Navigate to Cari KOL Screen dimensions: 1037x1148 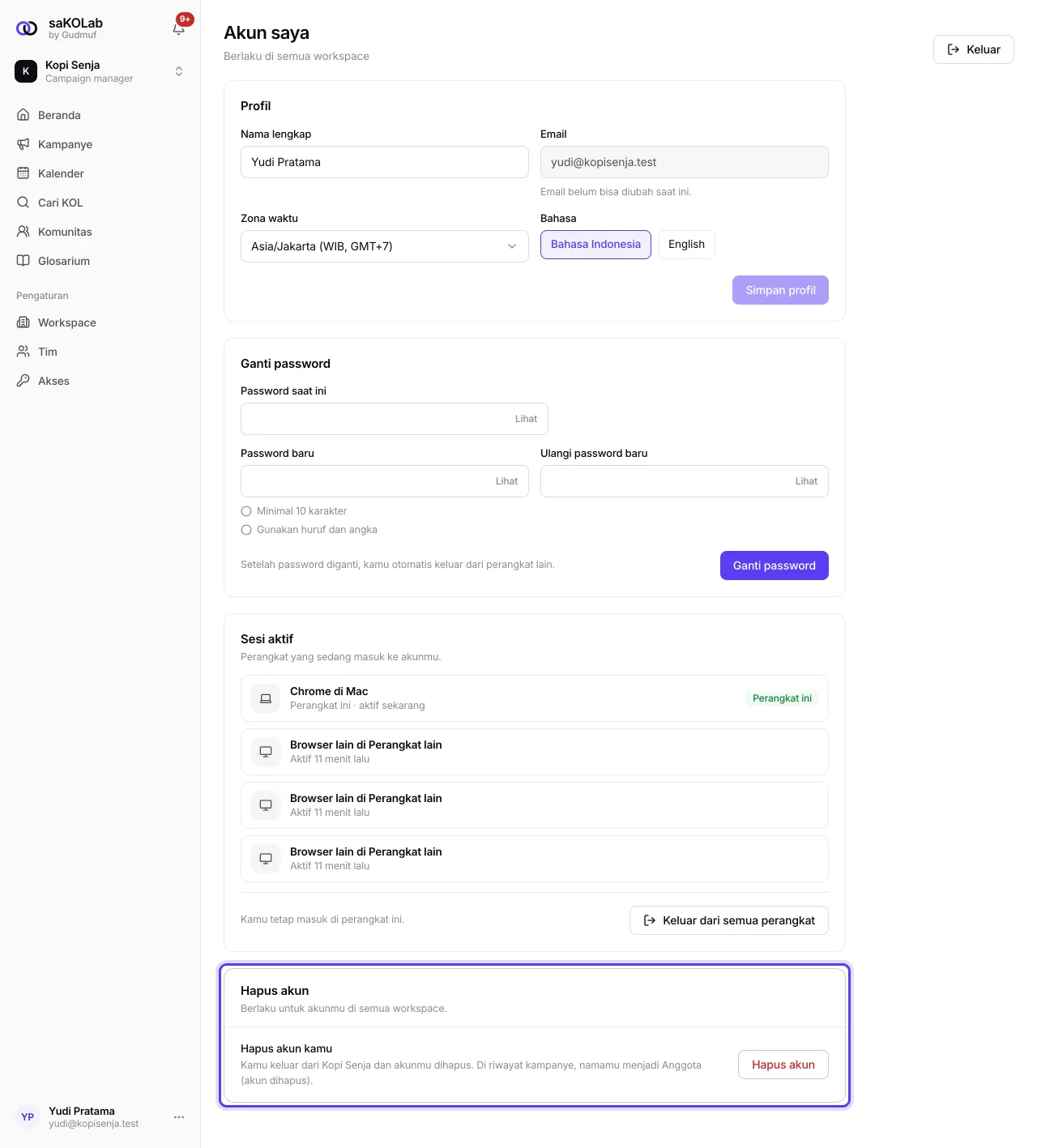pyautogui.click(x=100, y=203)
